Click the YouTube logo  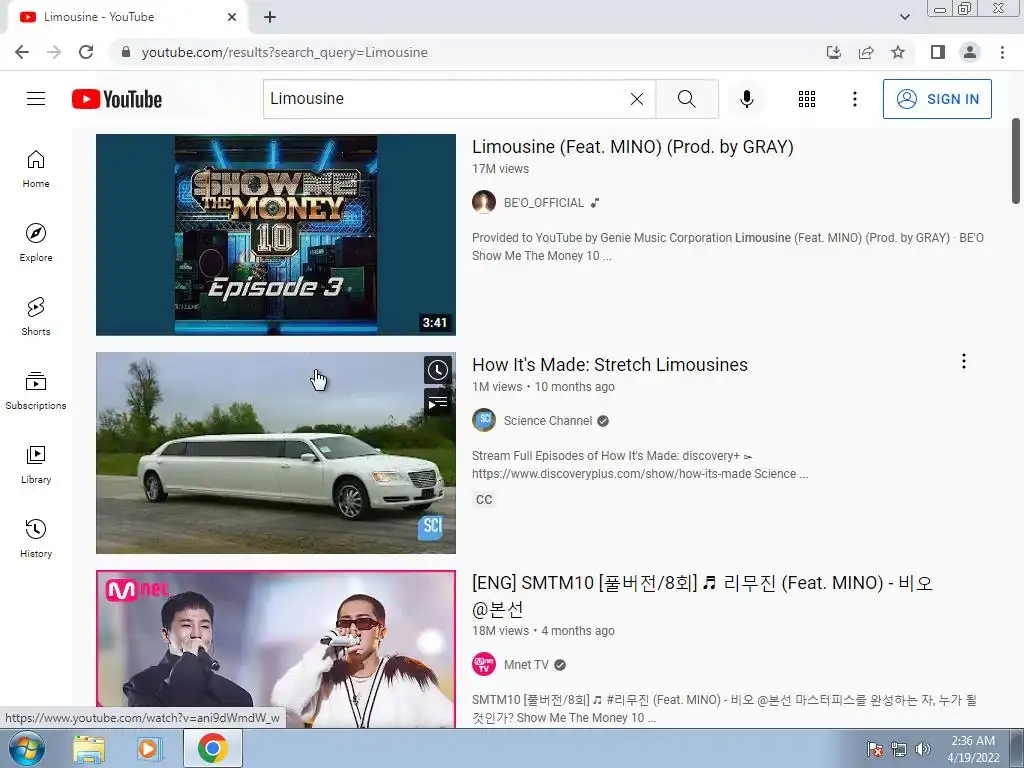(x=117, y=99)
